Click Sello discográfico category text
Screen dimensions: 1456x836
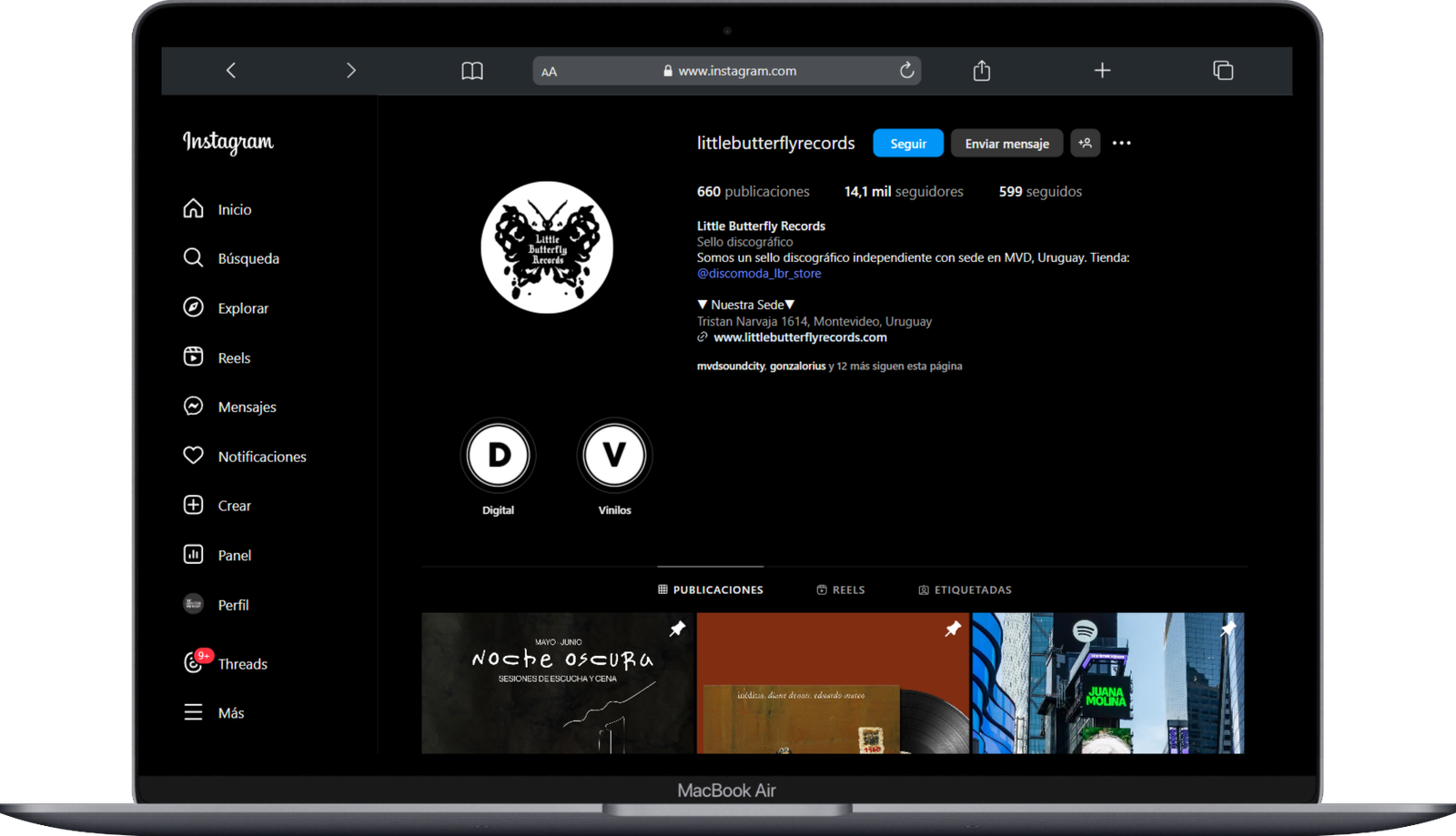tap(744, 242)
